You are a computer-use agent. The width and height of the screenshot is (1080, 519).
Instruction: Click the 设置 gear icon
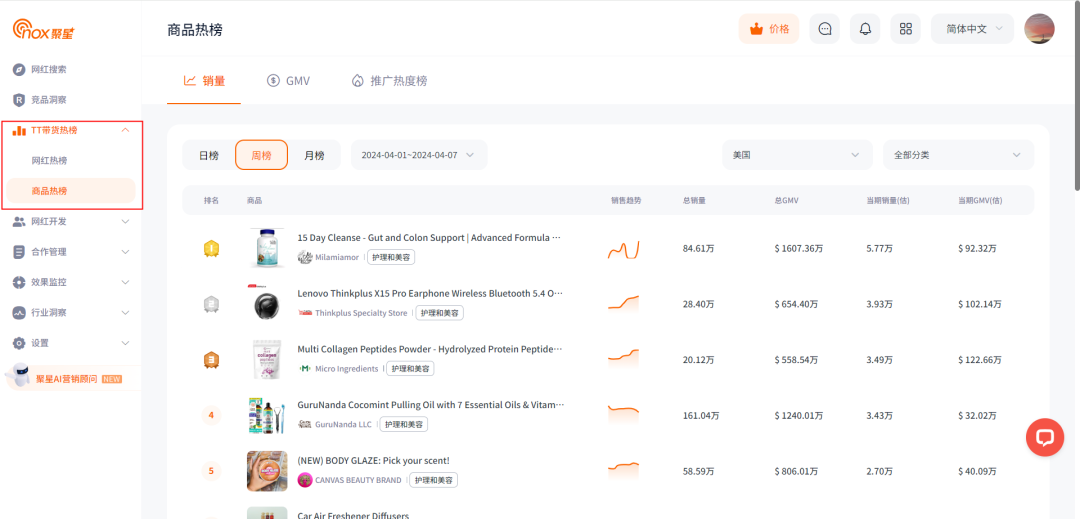(19, 343)
